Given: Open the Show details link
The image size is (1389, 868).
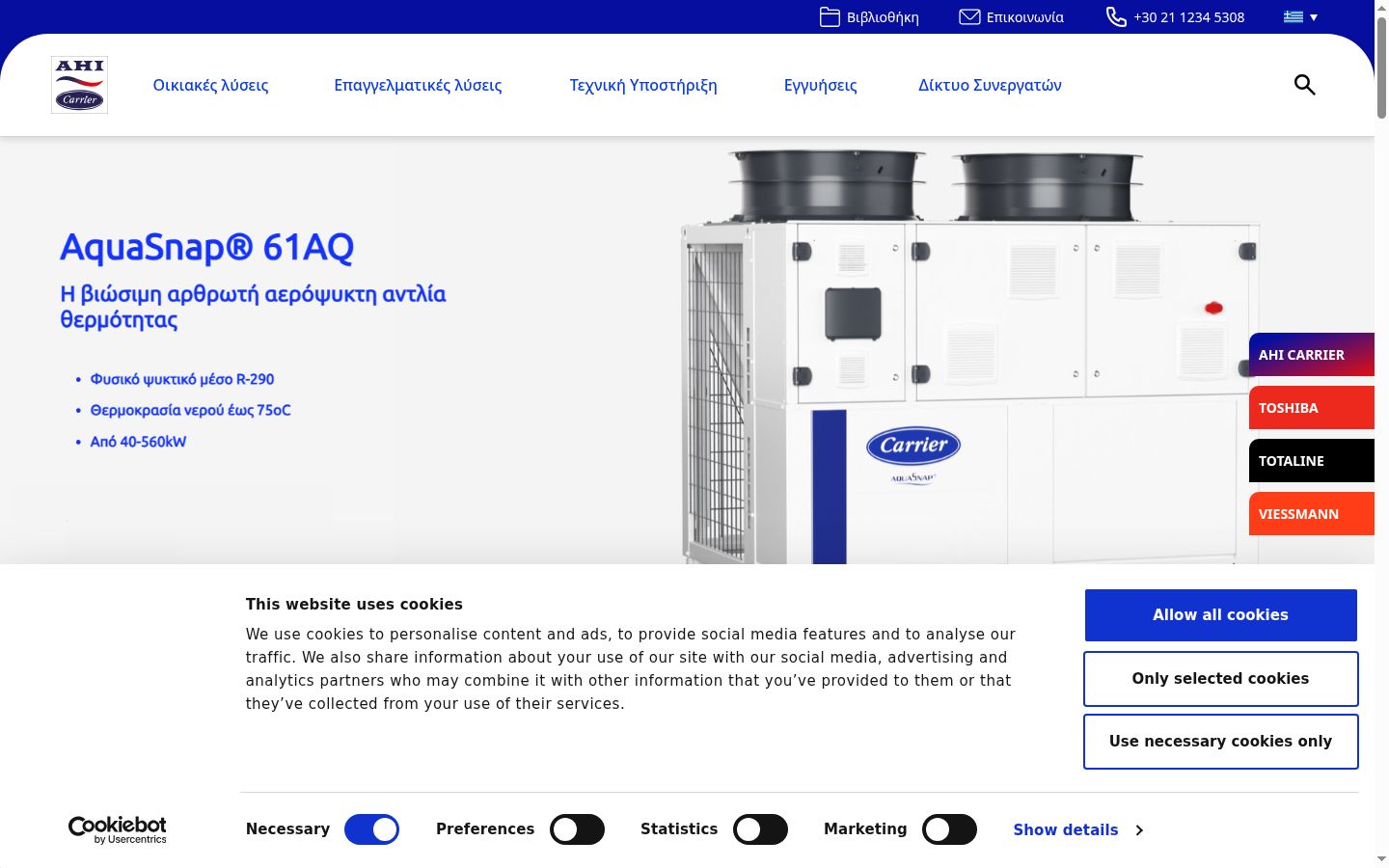Looking at the screenshot, I should [x=1066, y=829].
